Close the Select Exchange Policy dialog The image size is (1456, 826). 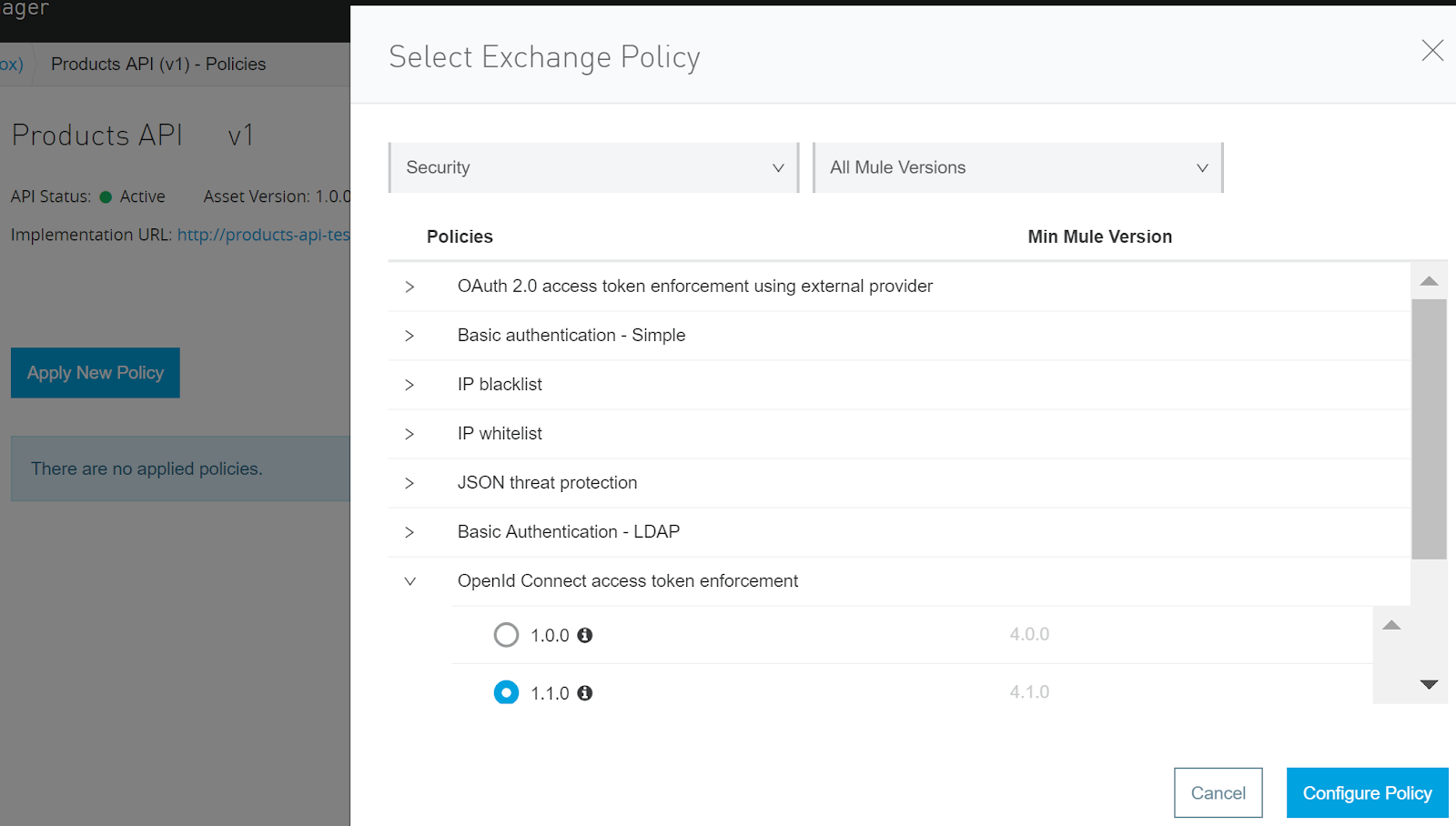tap(1432, 51)
